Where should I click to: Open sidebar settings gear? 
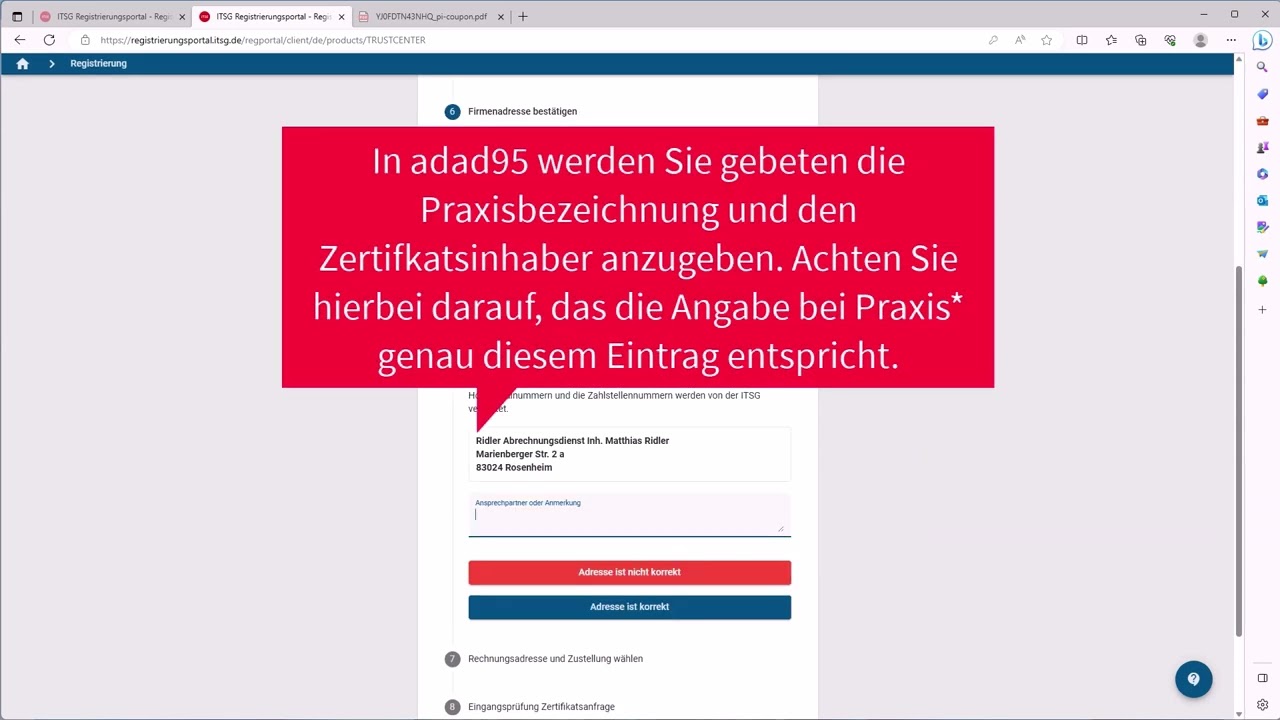click(x=1262, y=704)
